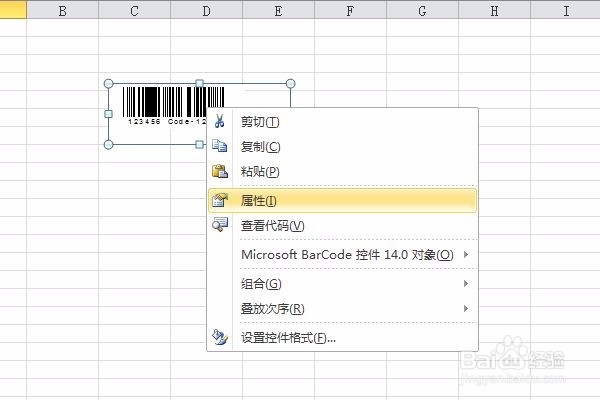Choose 复制(C) from the context menu
Screen dimensions: 600x400
pos(342,146)
